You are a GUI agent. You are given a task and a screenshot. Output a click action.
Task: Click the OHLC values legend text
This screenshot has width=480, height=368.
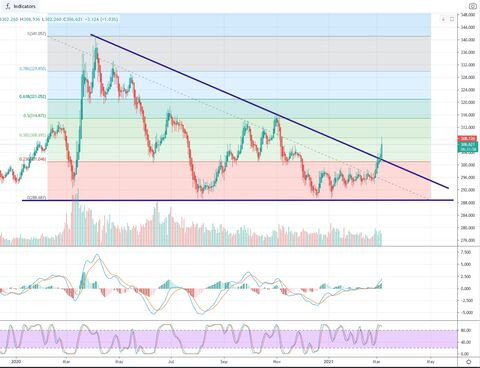(x=59, y=20)
